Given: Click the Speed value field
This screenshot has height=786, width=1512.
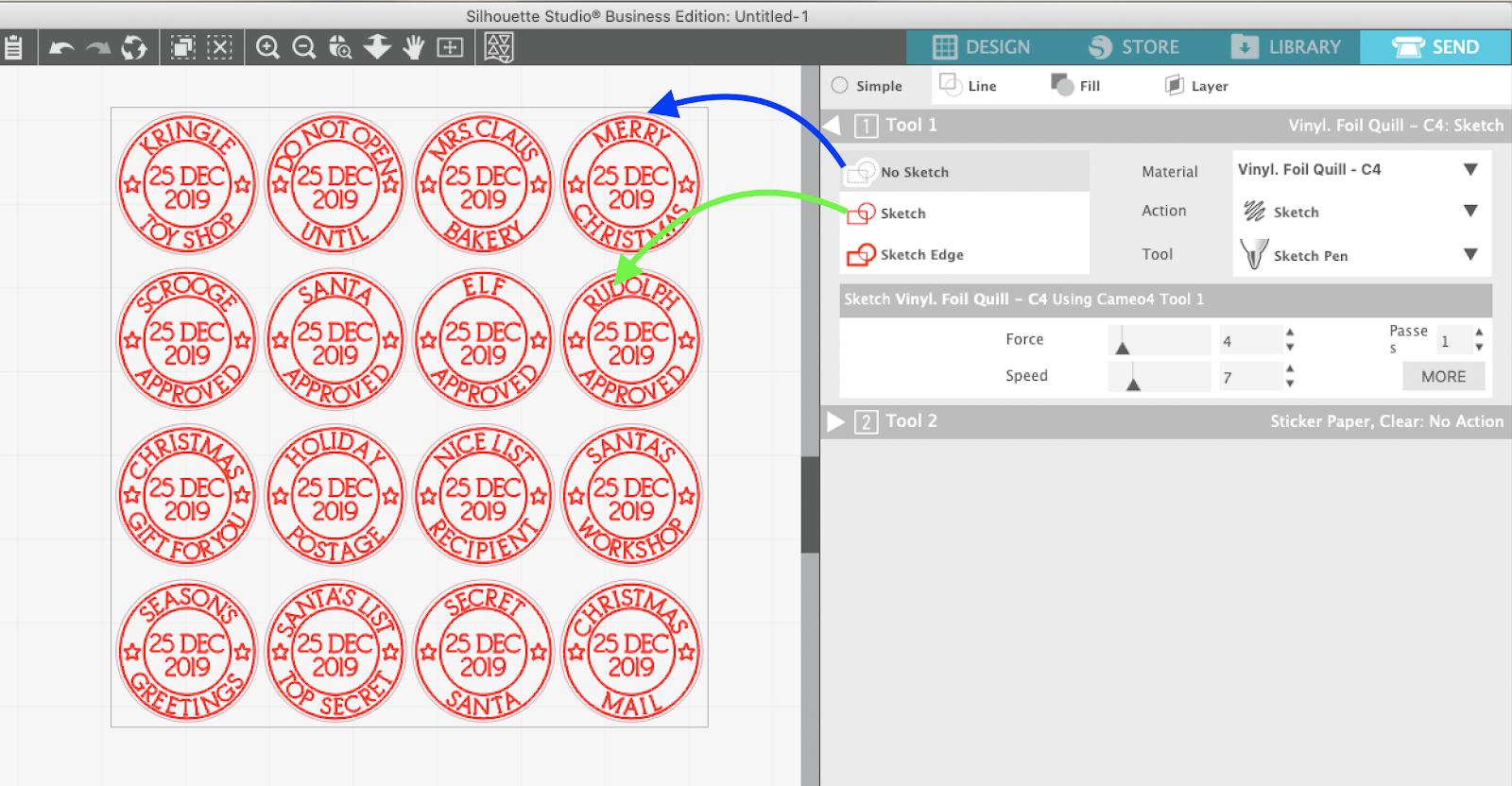Looking at the screenshot, I should point(1248,377).
